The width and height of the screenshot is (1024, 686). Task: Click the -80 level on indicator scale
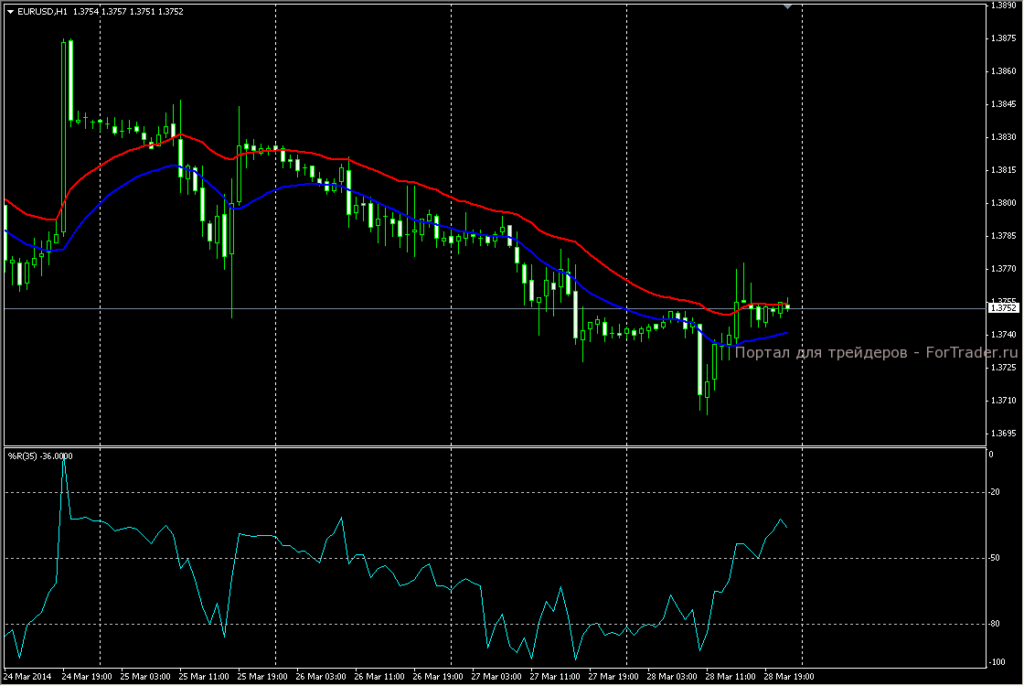tap(994, 624)
